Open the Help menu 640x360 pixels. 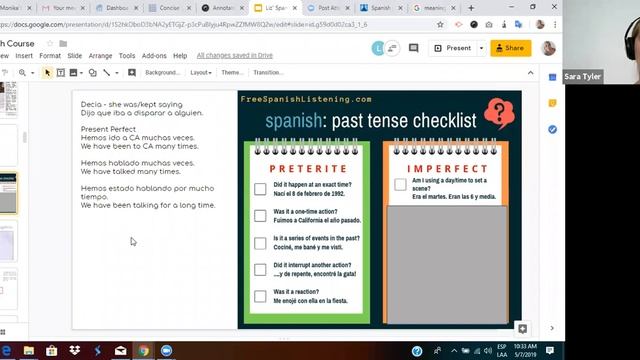point(180,56)
